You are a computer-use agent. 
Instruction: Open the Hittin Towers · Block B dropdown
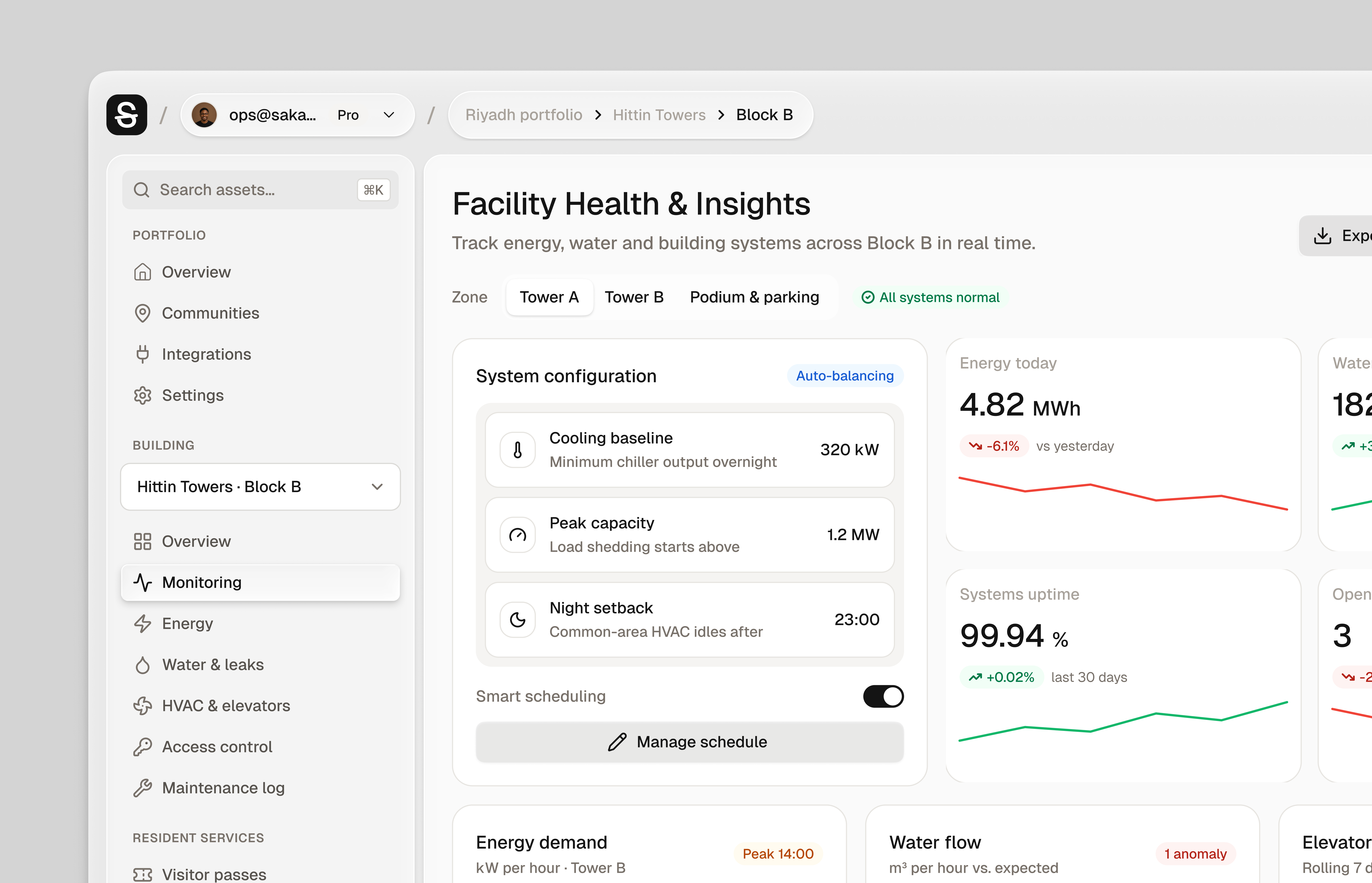[x=260, y=487]
